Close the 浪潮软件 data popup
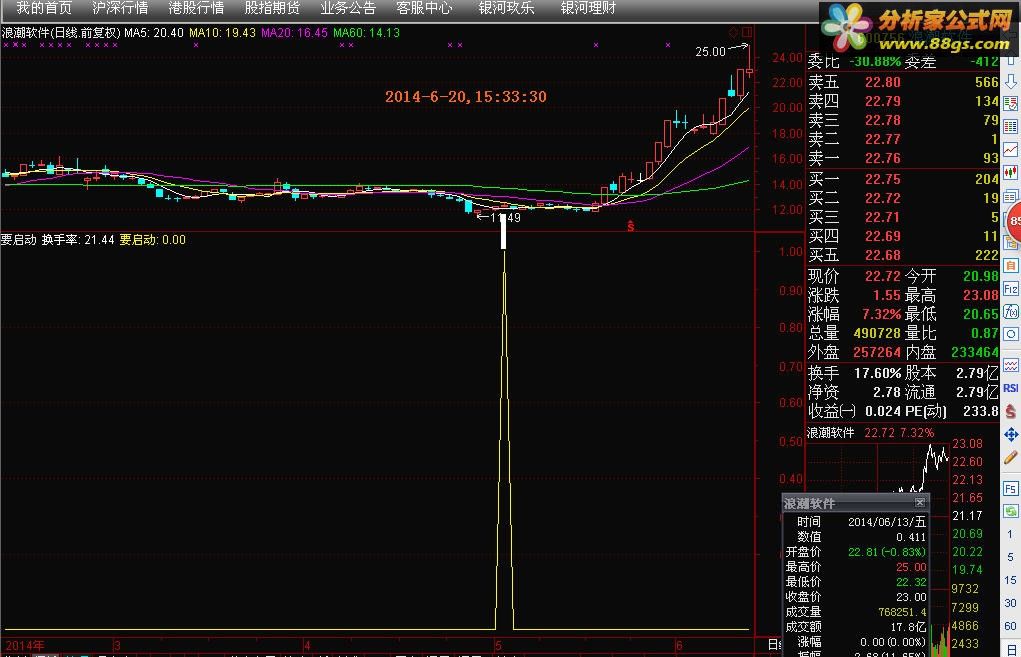The image size is (1021, 657). tap(919, 502)
